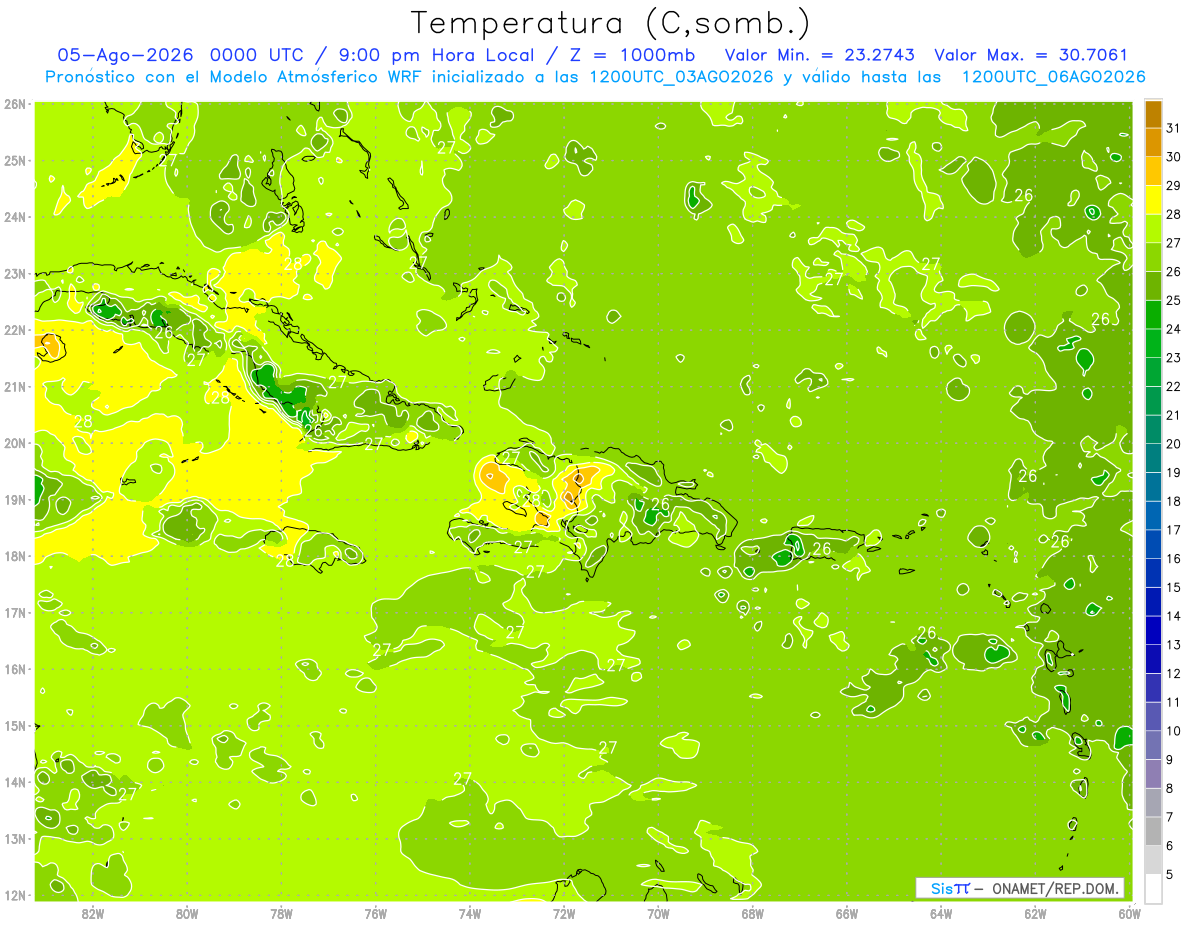
Task: Click the legend band between 29 and 30
Action: click(1153, 172)
